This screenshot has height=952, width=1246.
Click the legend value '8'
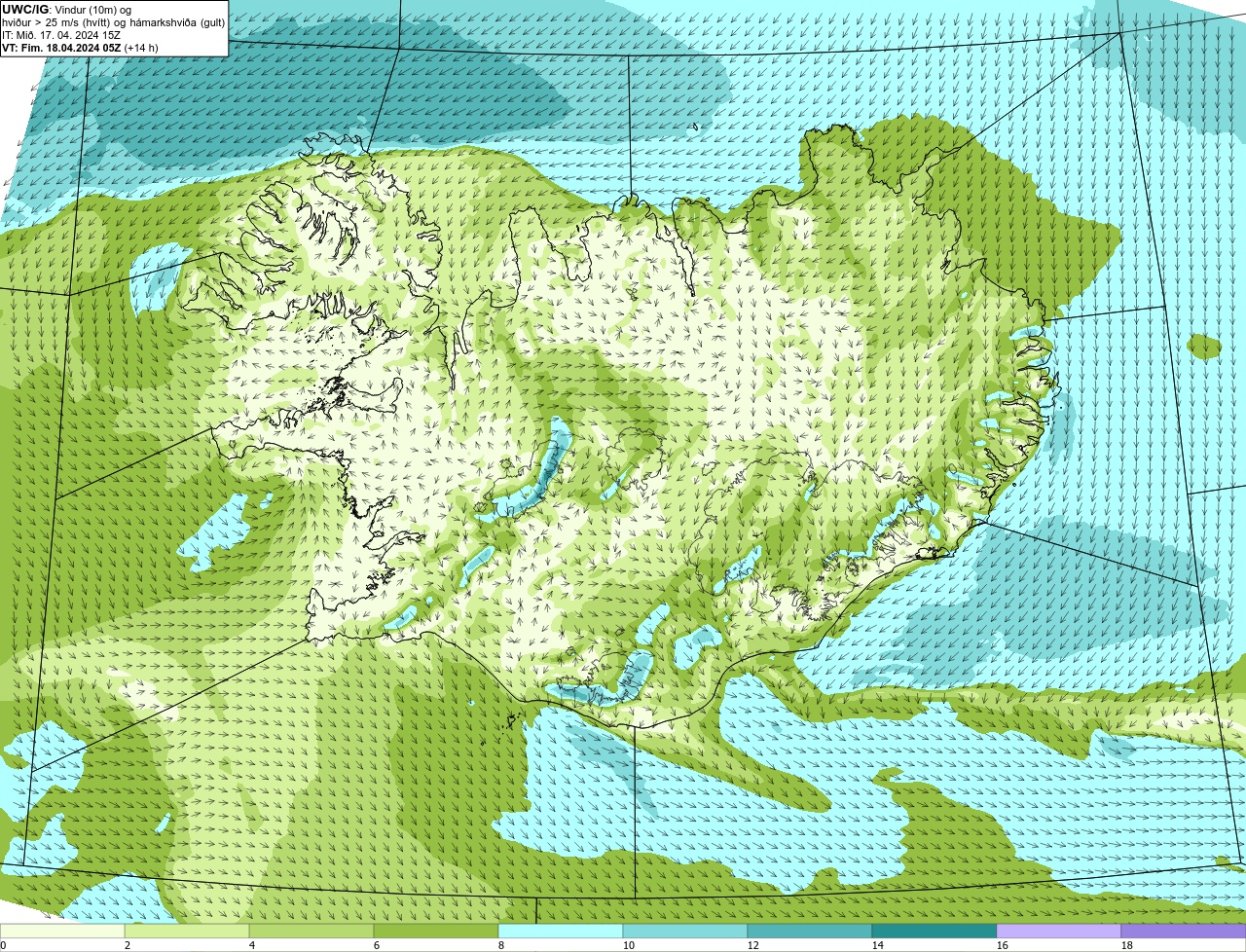tap(501, 945)
